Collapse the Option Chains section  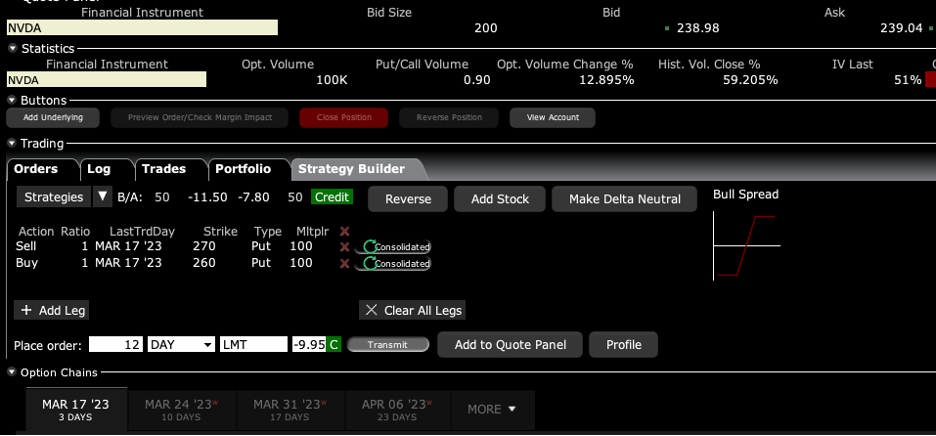tap(12, 373)
